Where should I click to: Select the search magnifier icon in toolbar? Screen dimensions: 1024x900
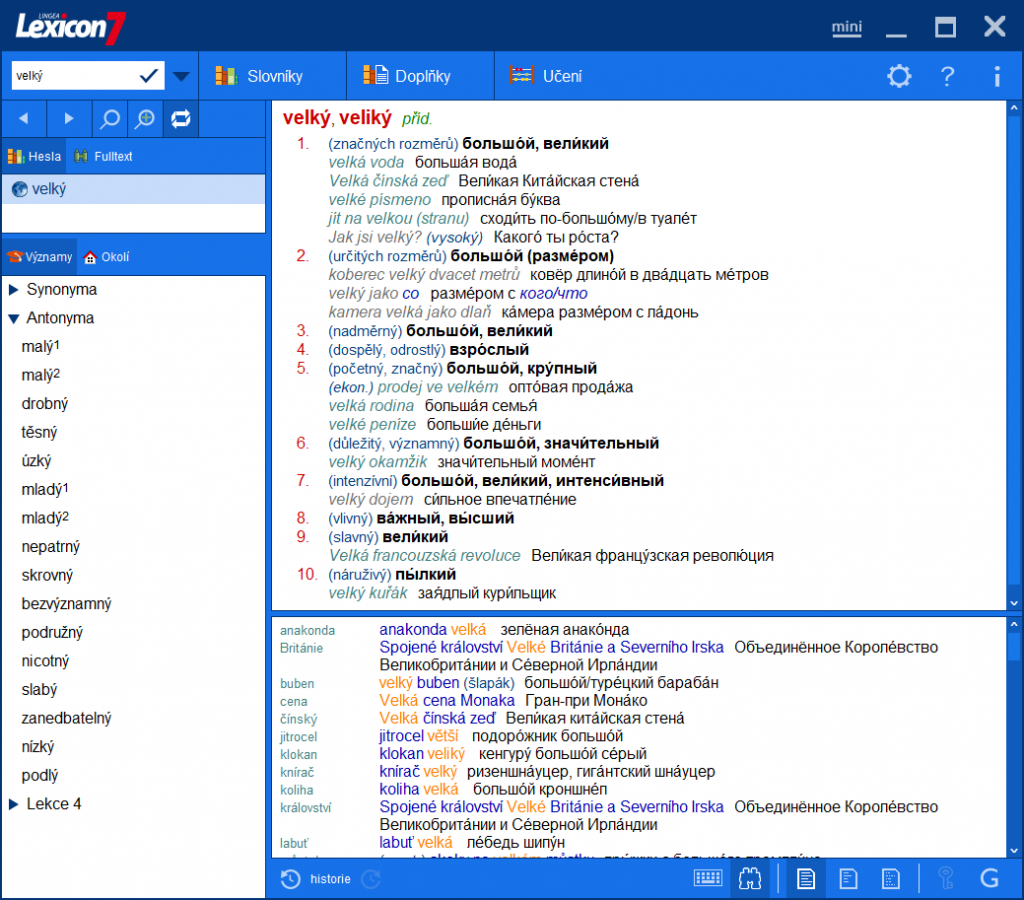tap(109, 117)
